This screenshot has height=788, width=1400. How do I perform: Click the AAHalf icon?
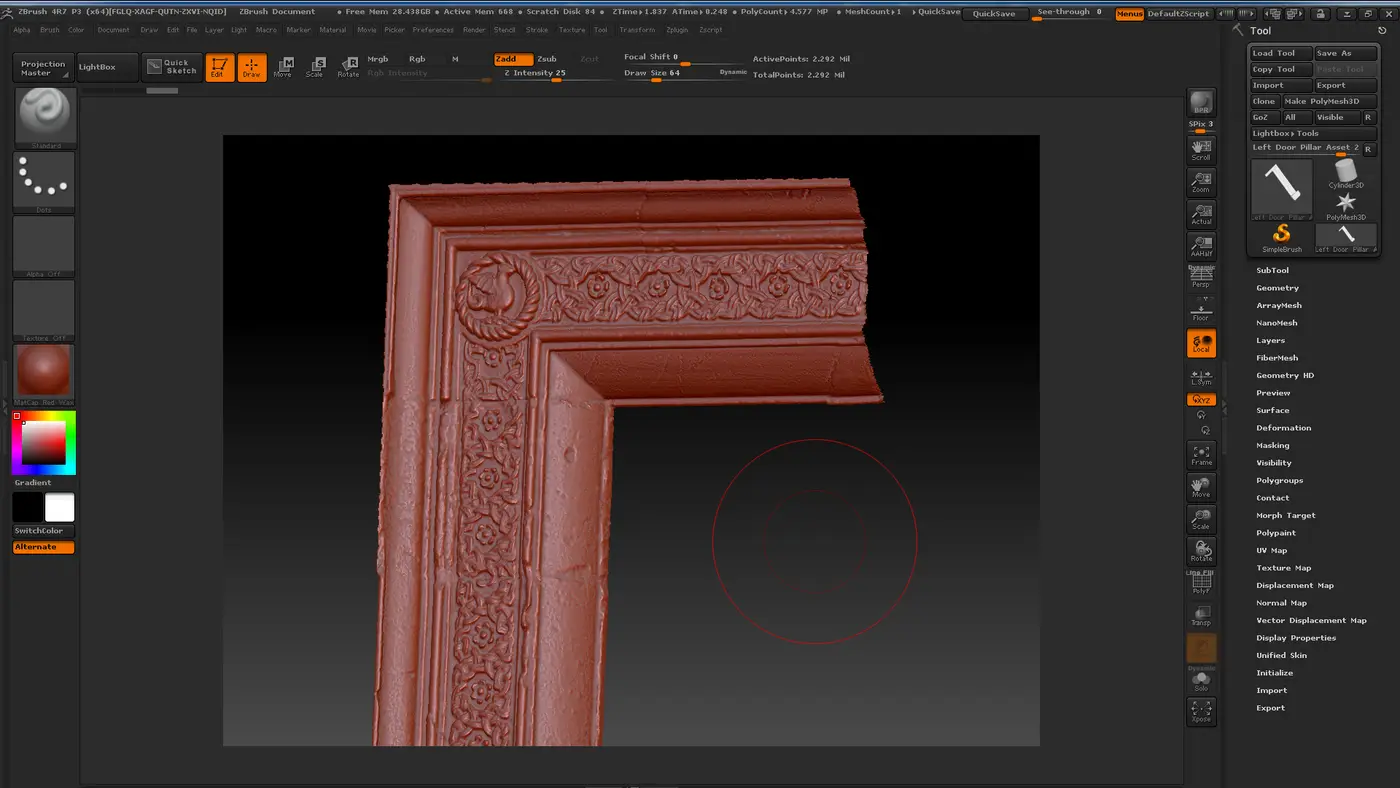pyautogui.click(x=1201, y=246)
